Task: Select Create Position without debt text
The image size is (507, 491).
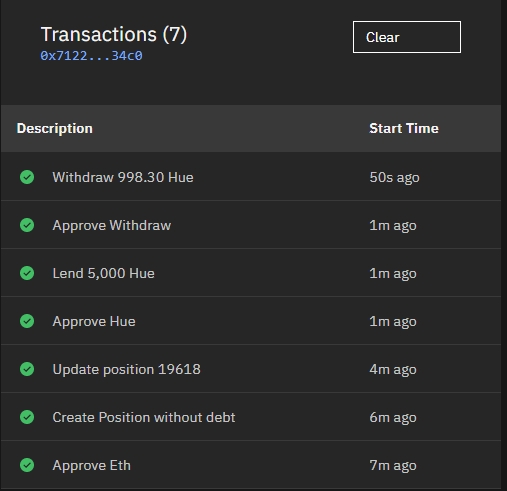Action: [x=144, y=417]
